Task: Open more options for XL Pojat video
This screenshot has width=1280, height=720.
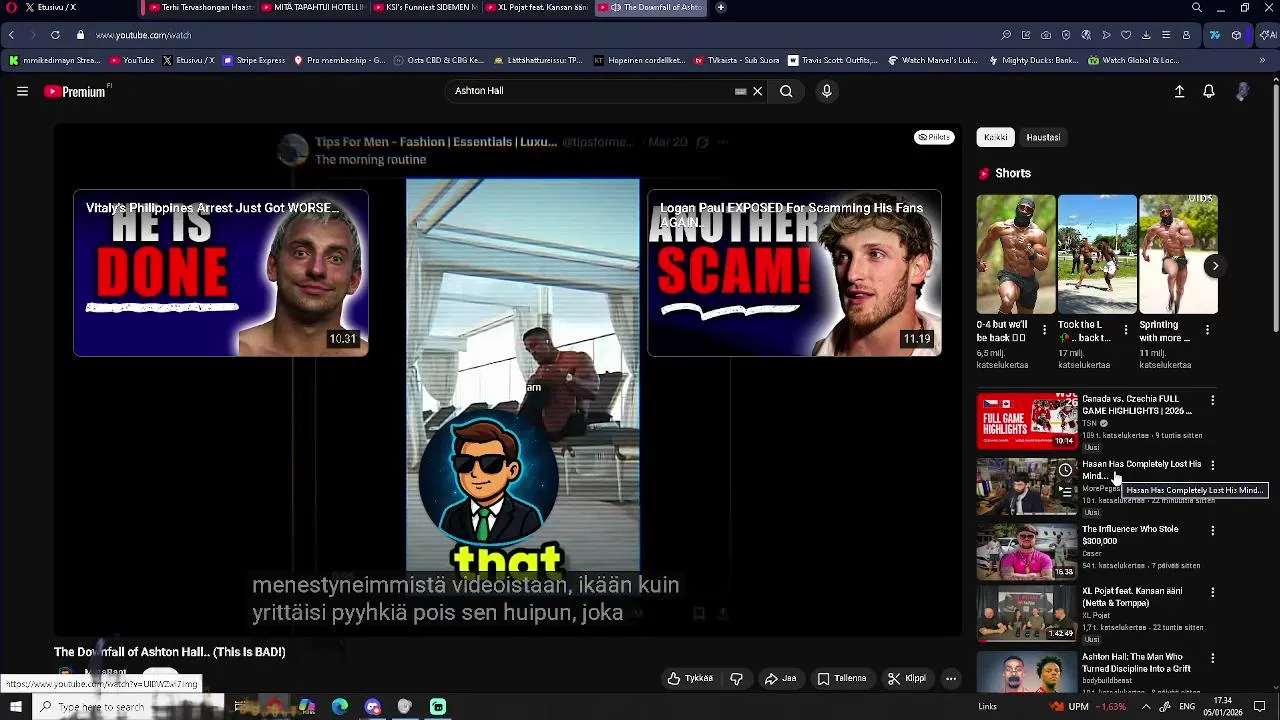Action: coord(1213,592)
